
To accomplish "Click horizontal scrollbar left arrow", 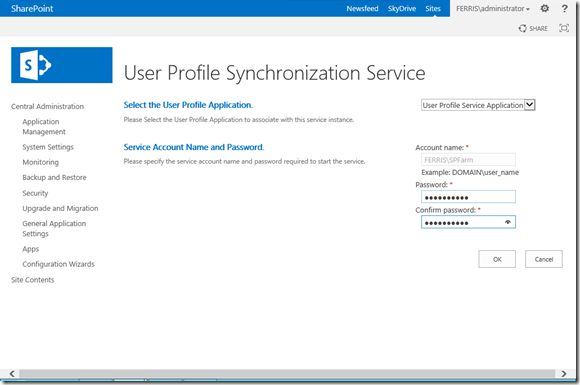I will [x=12, y=374].
